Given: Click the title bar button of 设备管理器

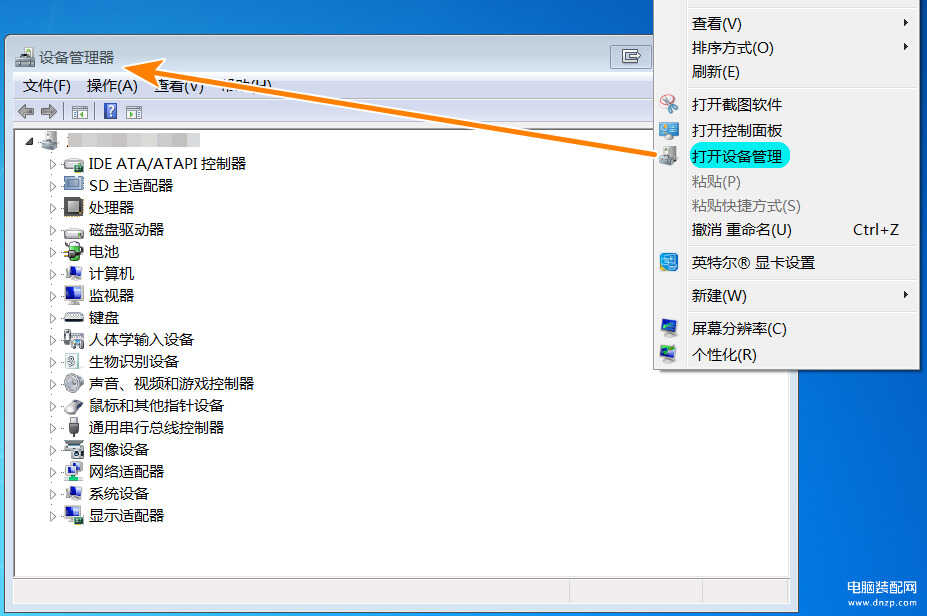Looking at the screenshot, I should pyautogui.click(x=630, y=56).
